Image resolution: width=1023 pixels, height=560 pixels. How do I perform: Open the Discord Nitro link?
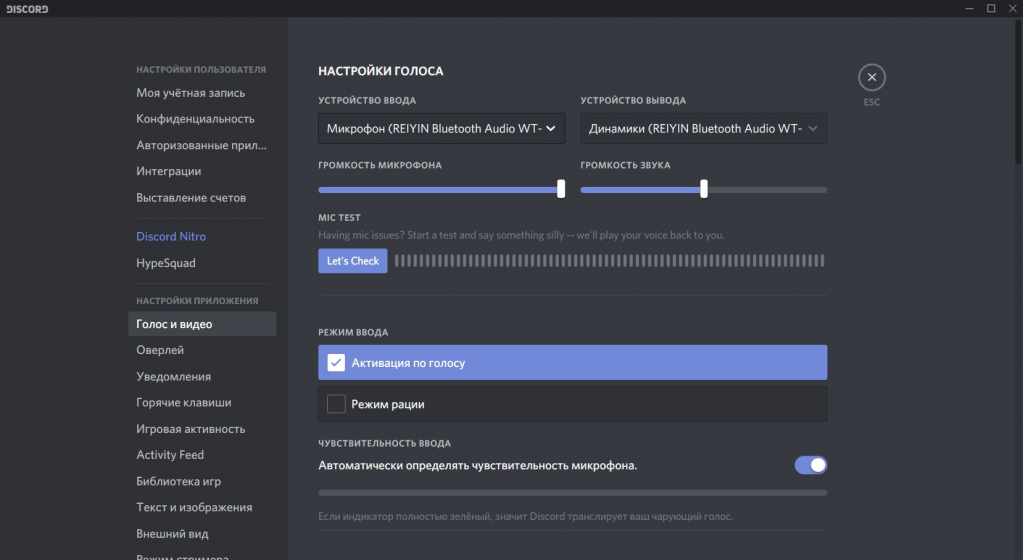(171, 237)
